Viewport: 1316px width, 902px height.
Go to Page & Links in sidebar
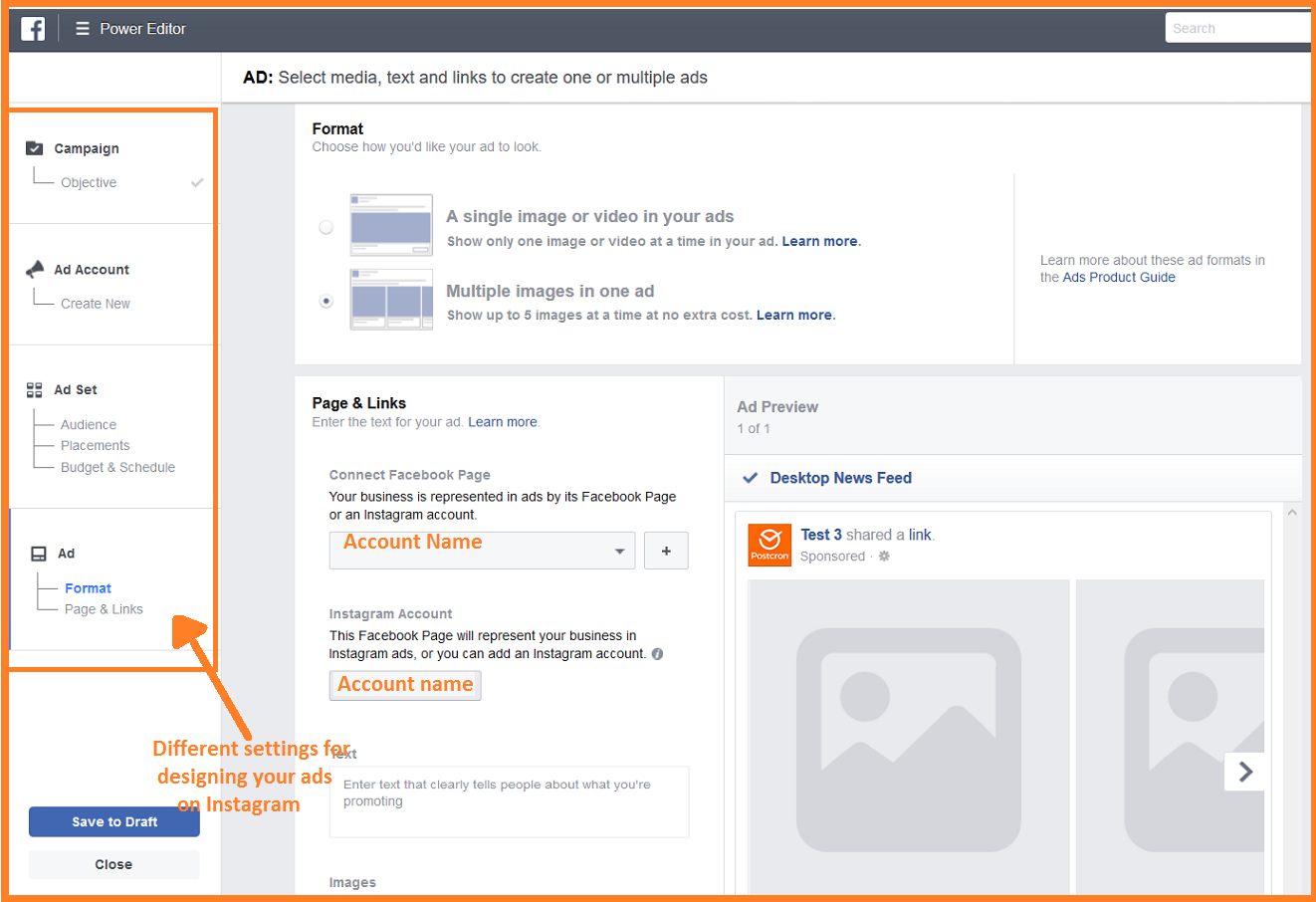(104, 609)
